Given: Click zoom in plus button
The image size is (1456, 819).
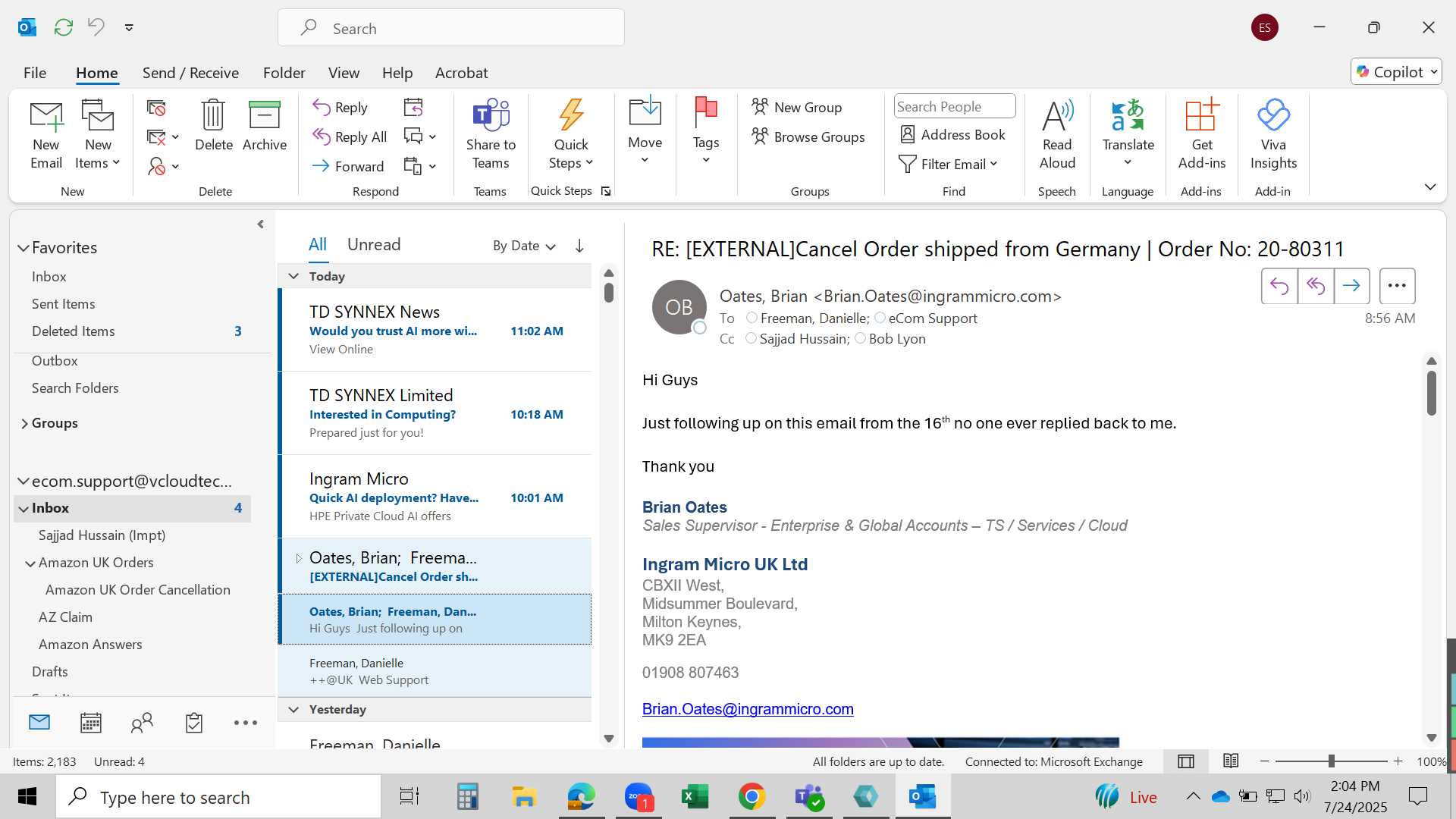Looking at the screenshot, I should click(x=1398, y=761).
